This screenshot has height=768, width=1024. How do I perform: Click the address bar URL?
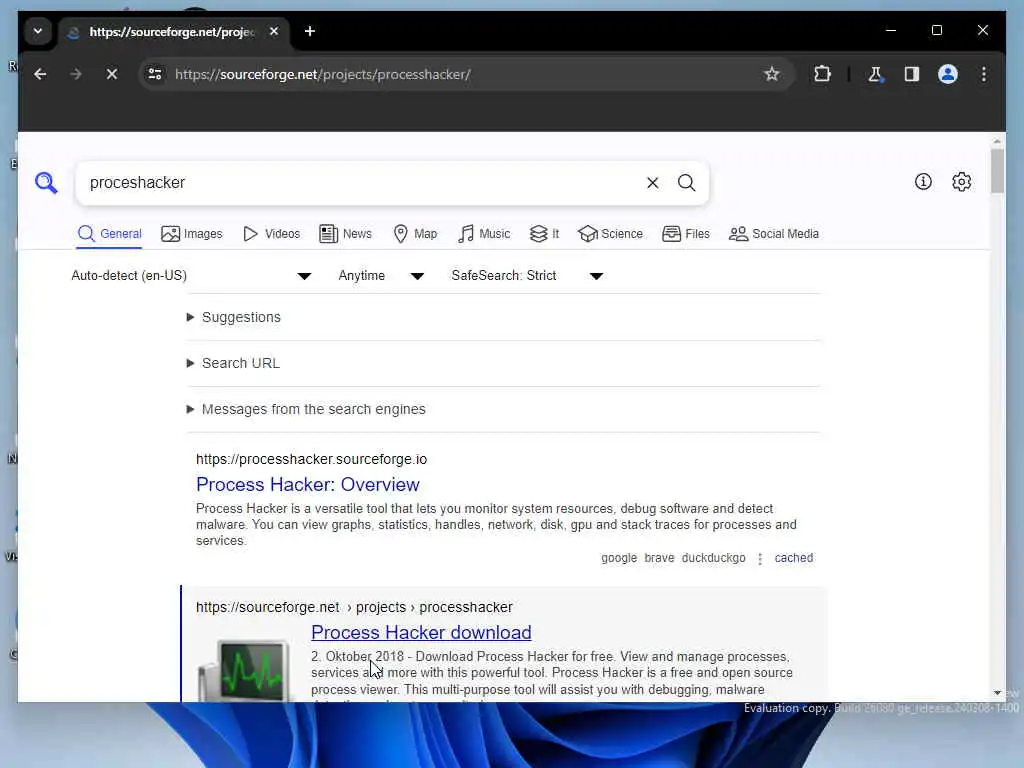tap(323, 74)
